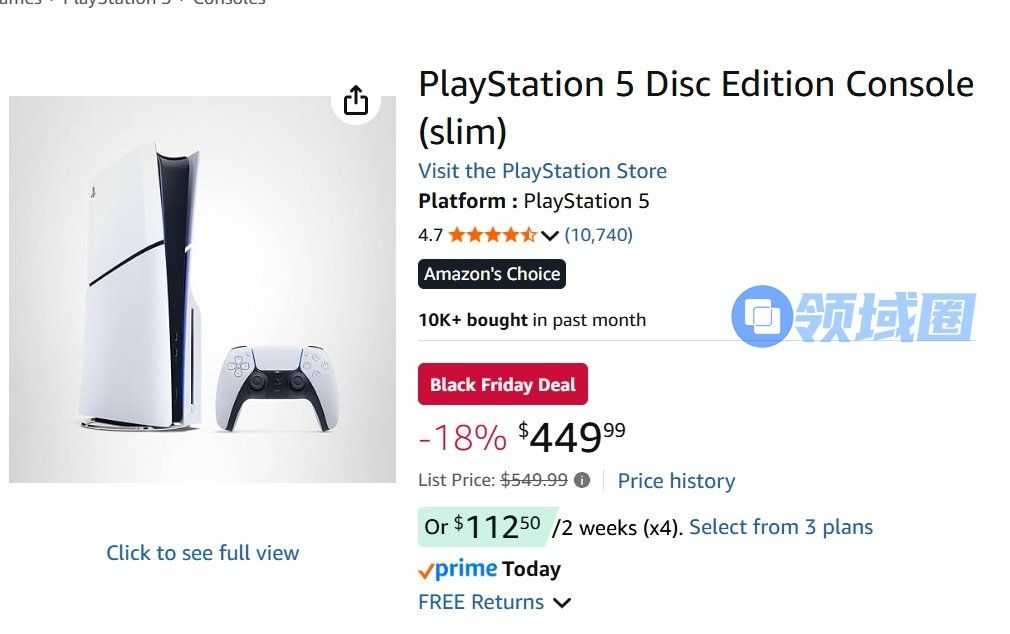Expand the rating breakdown chevron
Screen dimensions: 1010x634
(550, 236)
